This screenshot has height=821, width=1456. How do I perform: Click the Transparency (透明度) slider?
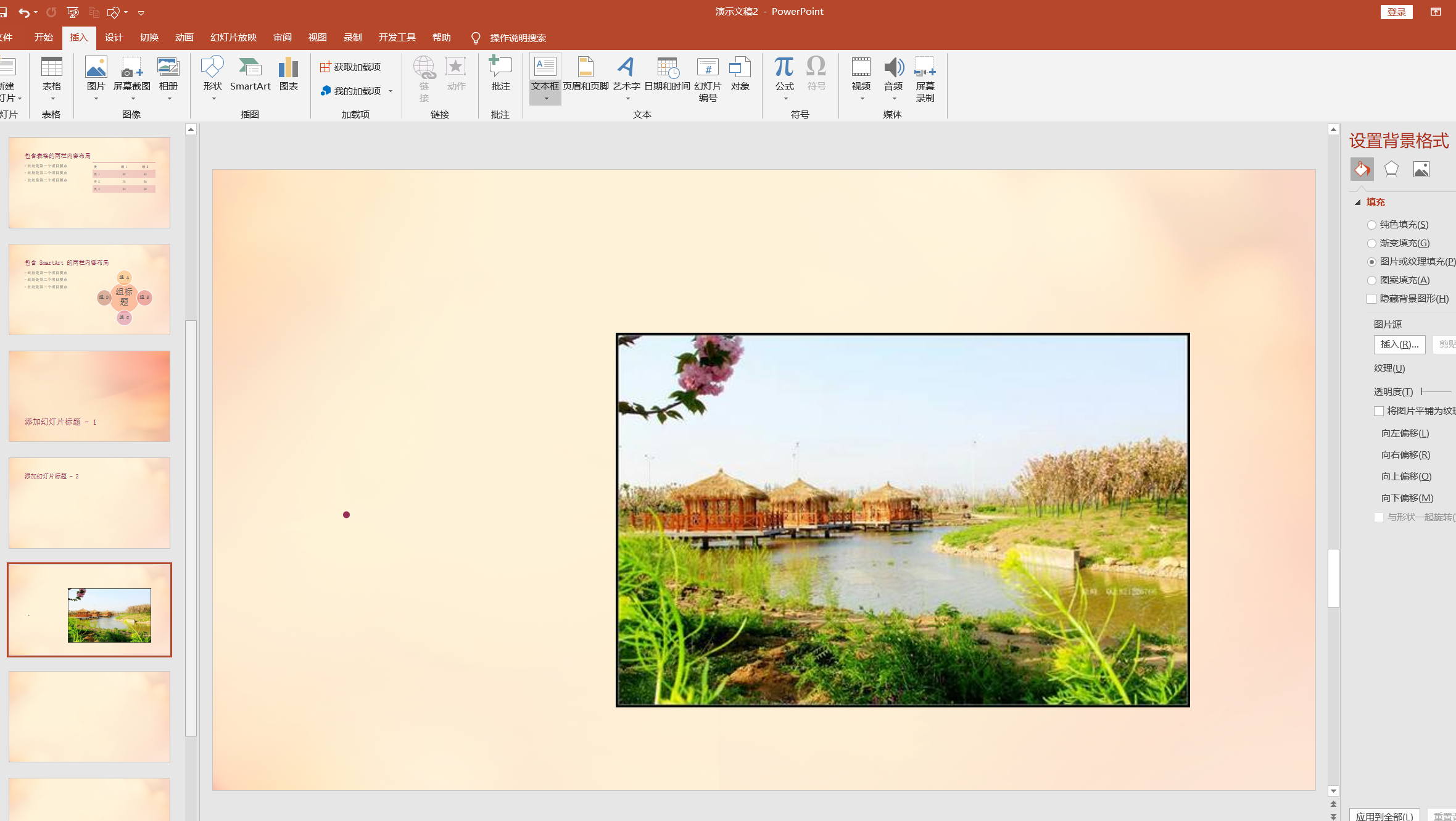(1436, 391)
